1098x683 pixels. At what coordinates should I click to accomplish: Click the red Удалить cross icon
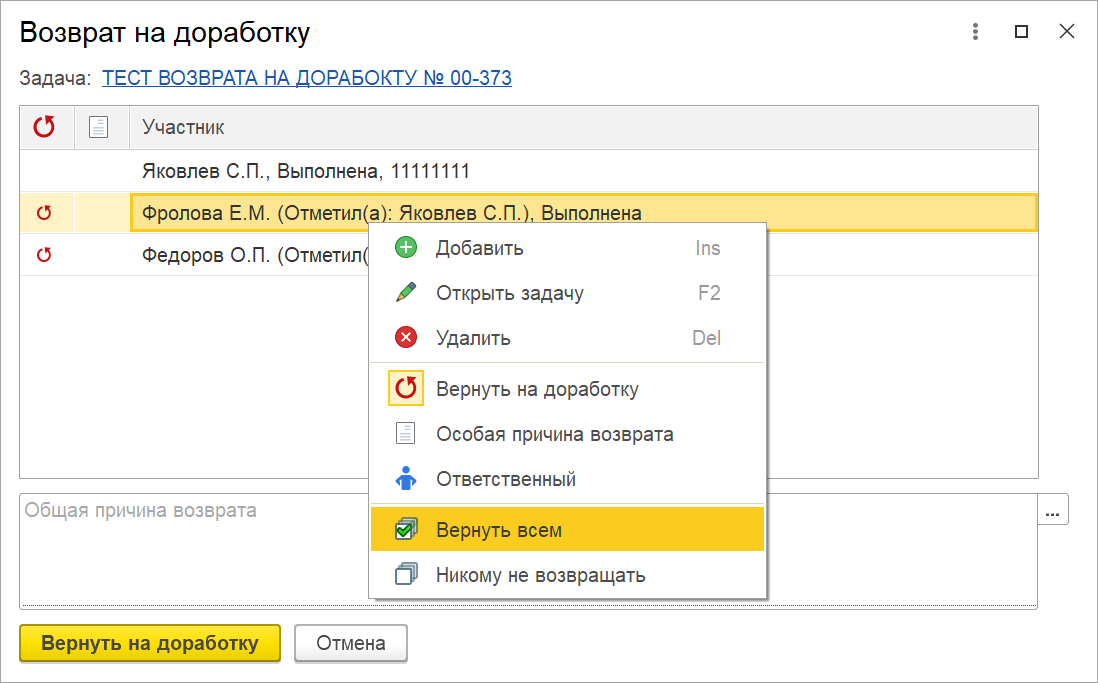tap(406, 338)
